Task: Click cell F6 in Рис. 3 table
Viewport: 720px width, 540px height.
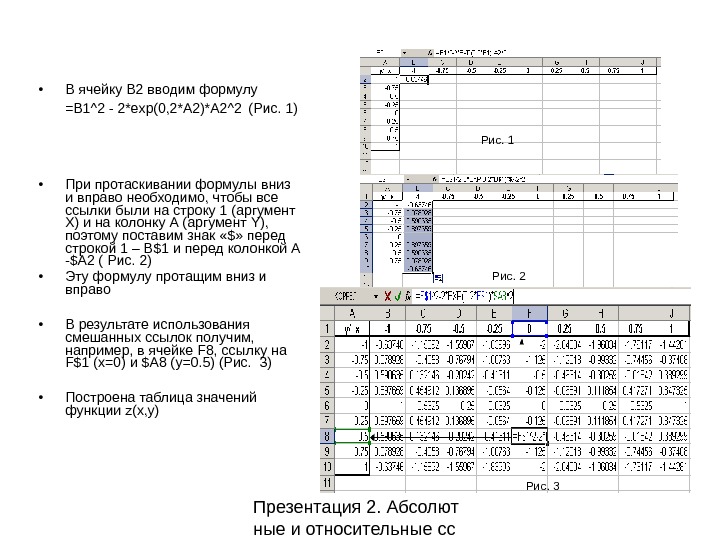Action: 529,405
